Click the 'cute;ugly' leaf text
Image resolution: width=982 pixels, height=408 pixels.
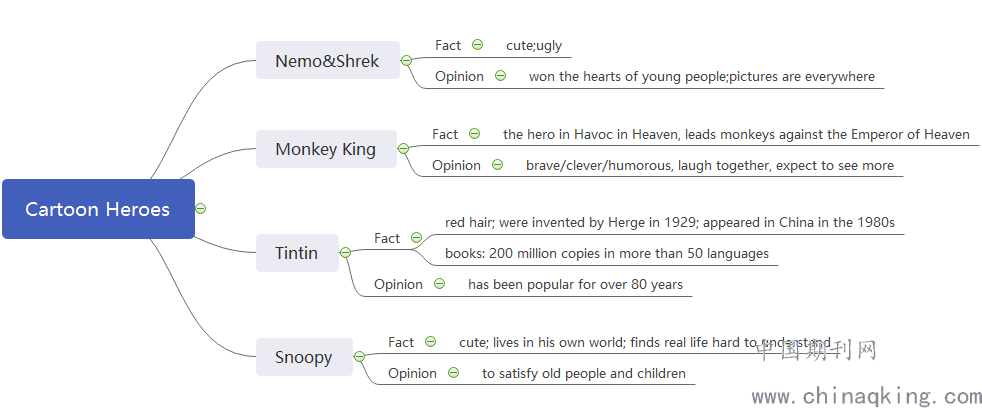point(534,45)
